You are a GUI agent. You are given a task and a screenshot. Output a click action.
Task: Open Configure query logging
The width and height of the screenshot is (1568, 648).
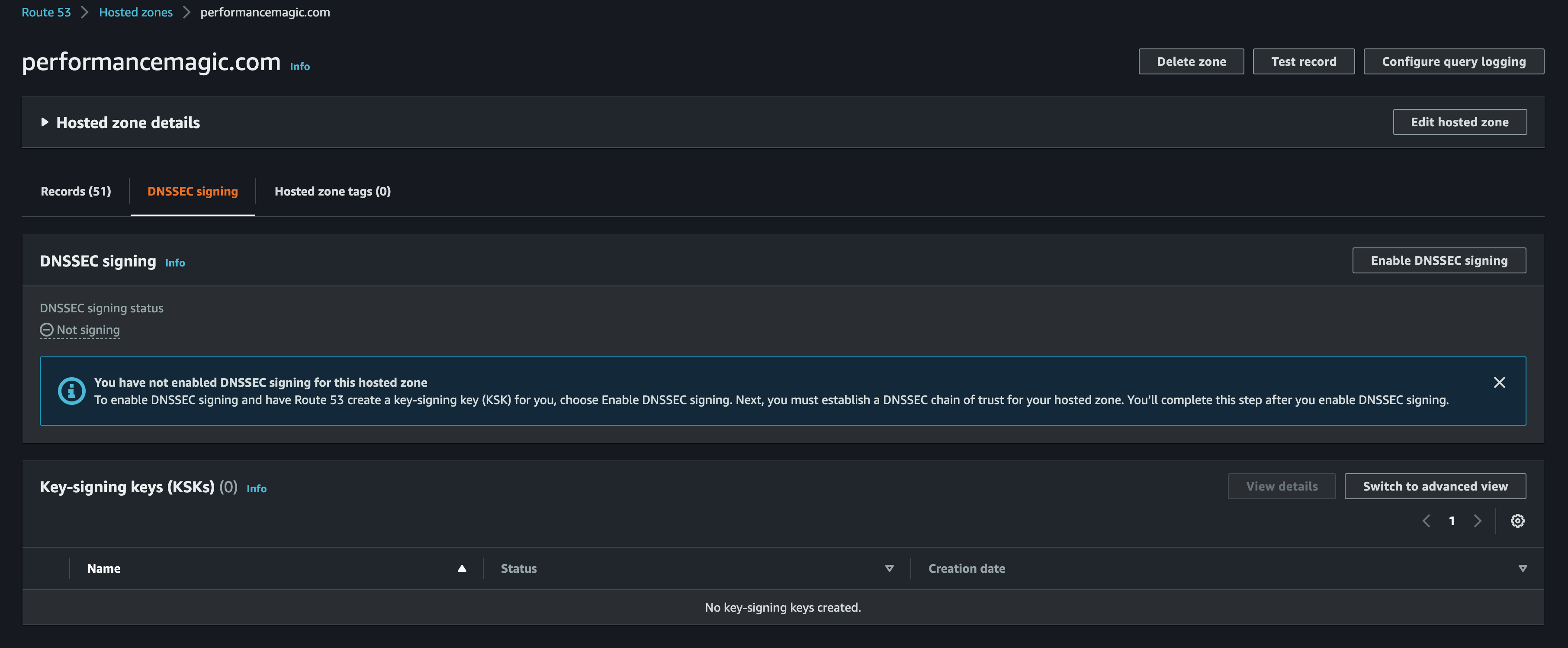[x=1454, y=61]
